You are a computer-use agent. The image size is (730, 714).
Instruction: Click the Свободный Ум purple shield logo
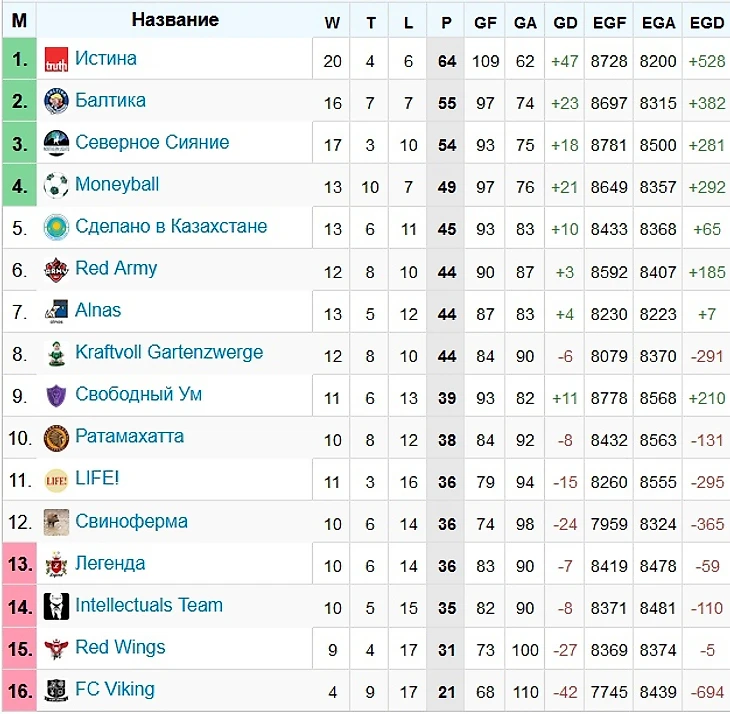56,396
